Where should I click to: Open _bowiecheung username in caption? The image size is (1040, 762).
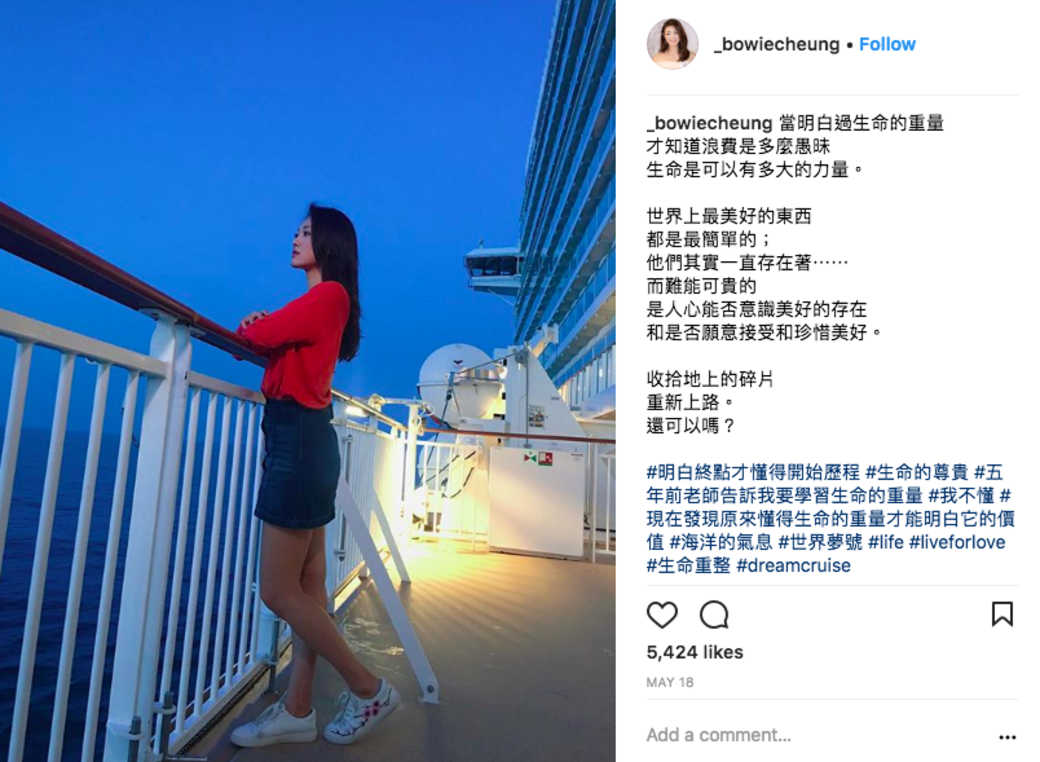(710, 123)
